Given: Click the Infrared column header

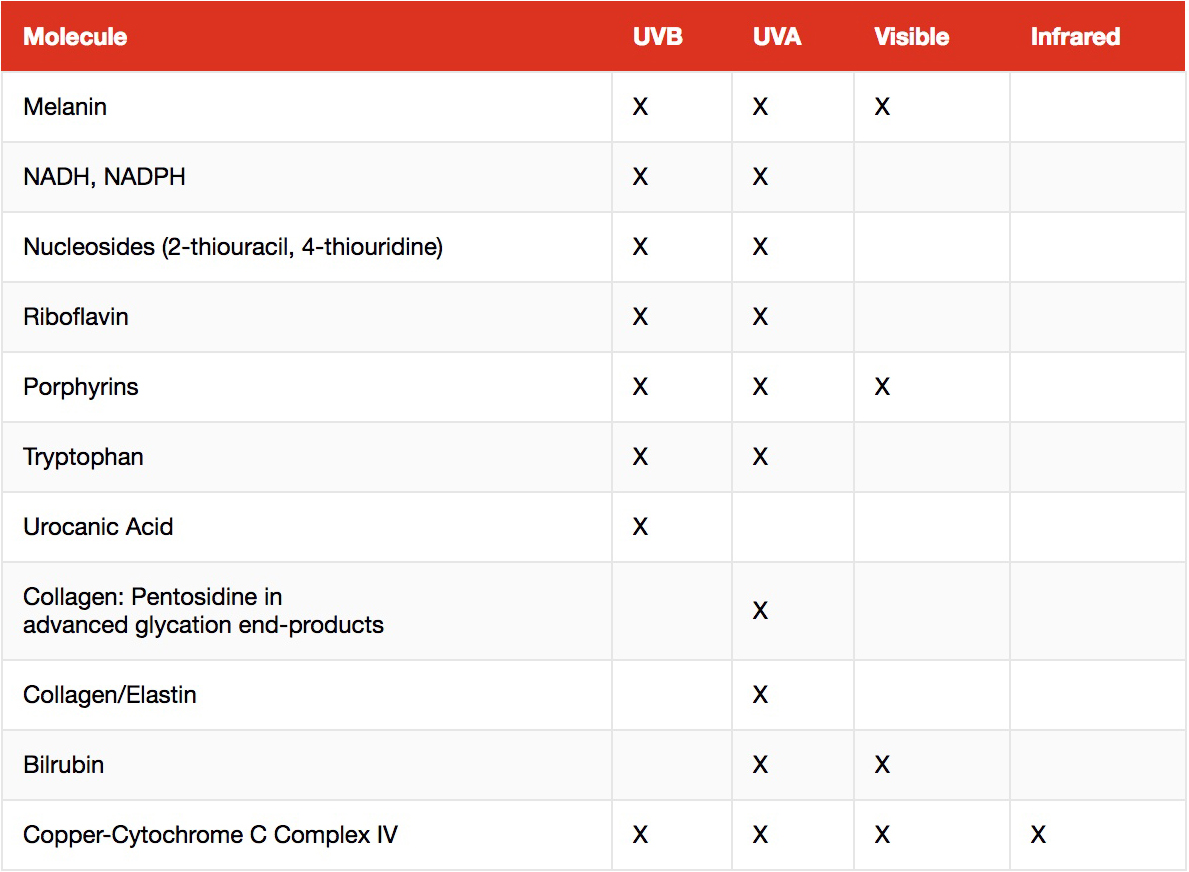Looking at the screenshot, I should 1075,37.
